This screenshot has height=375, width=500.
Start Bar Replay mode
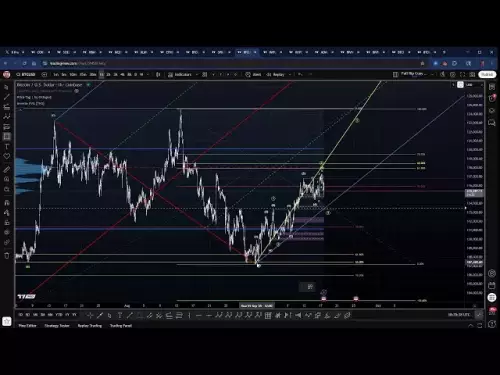coord(276,75)
